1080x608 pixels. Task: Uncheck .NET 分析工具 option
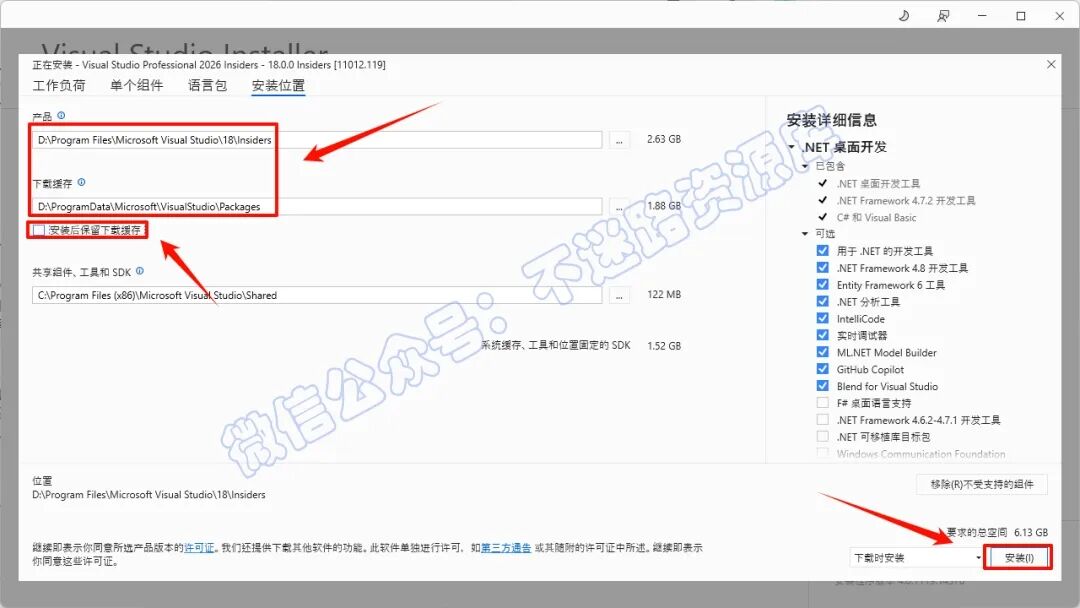822,302
